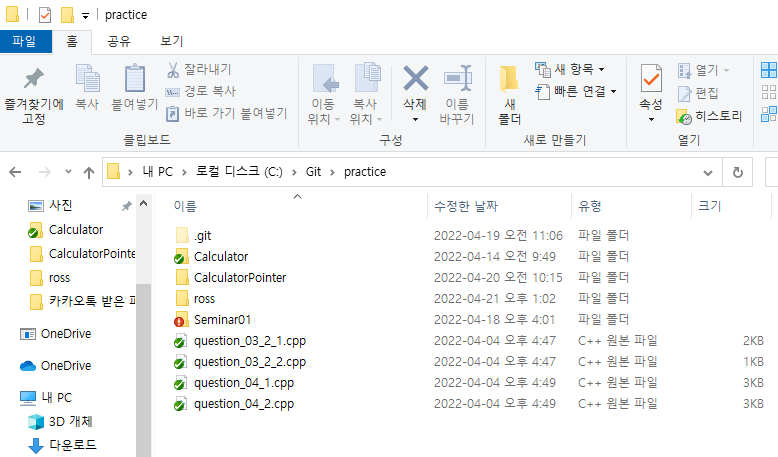778x457 pixels.
Task: Open the Quick Access Toolbar customize dropdown
Action: pyautogui.click(x=85, y=16)
